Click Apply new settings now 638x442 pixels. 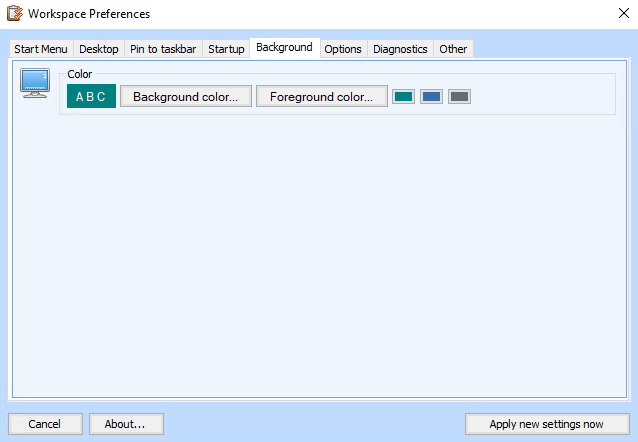tap(546, 424)
